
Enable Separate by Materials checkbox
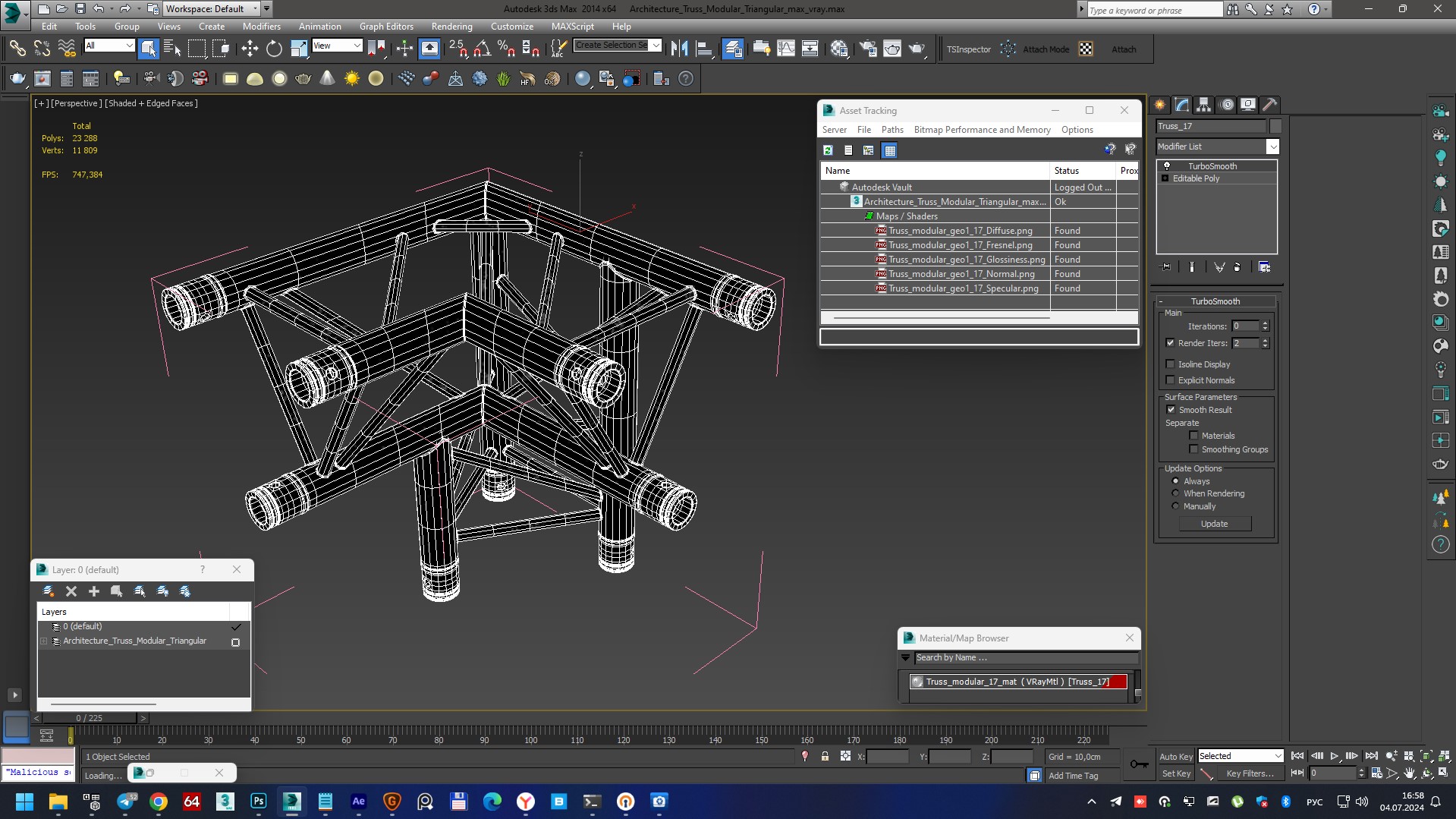tap(1193, 436)
